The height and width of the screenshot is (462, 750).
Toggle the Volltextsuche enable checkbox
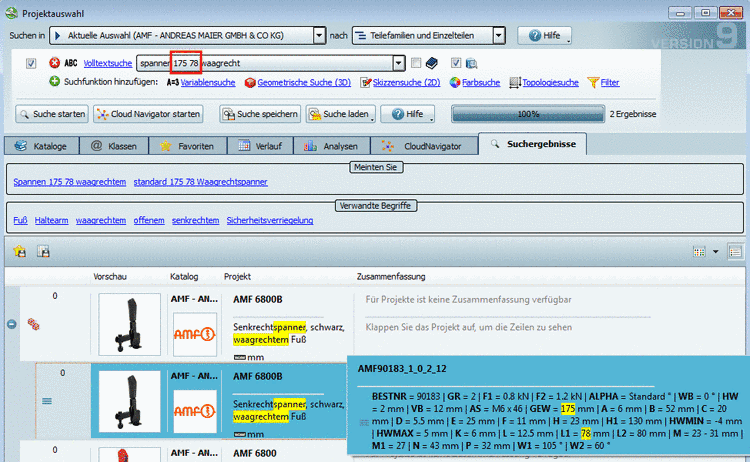tap(31, 63)
